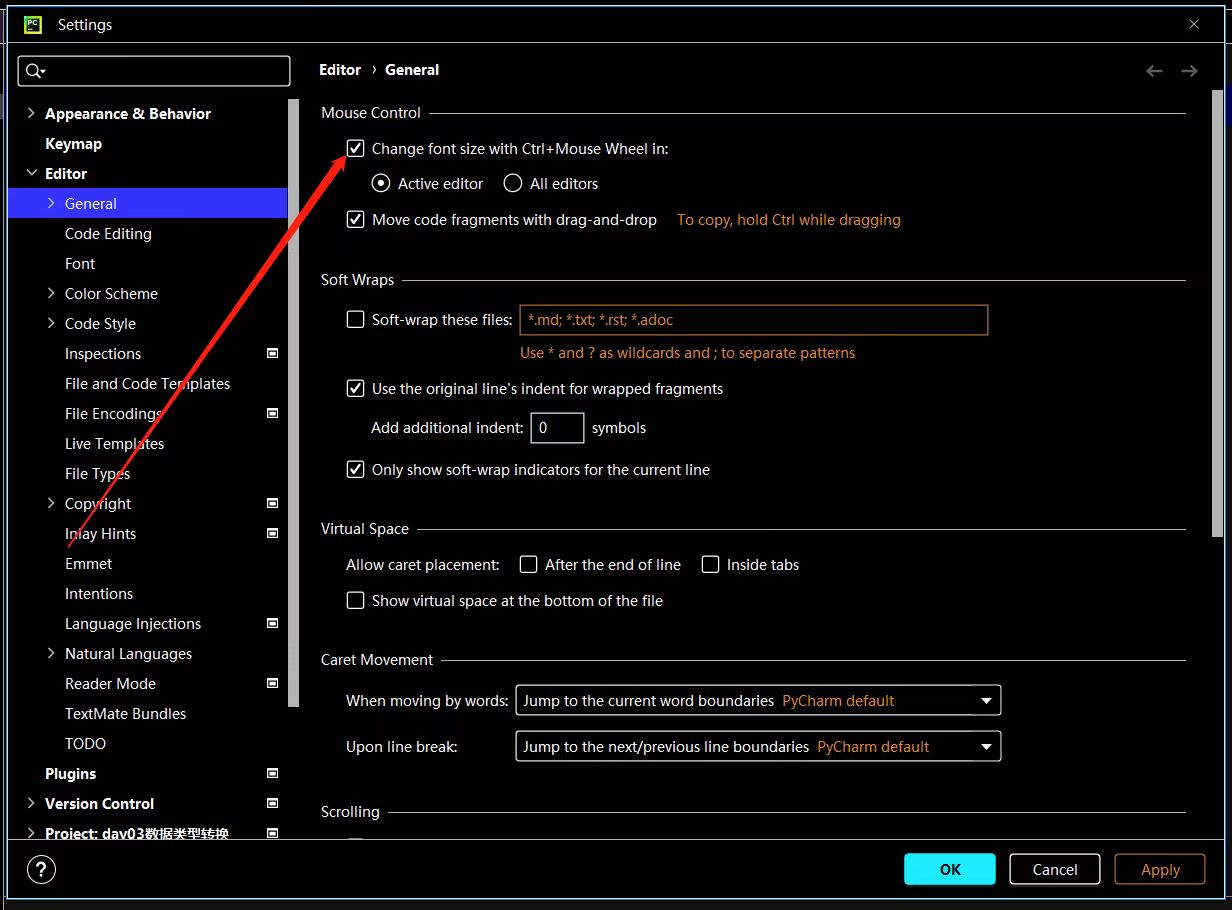Screen dimensions: 1232x910
Task: Click the back navigation arrow icon
Action: (1154, 71)
